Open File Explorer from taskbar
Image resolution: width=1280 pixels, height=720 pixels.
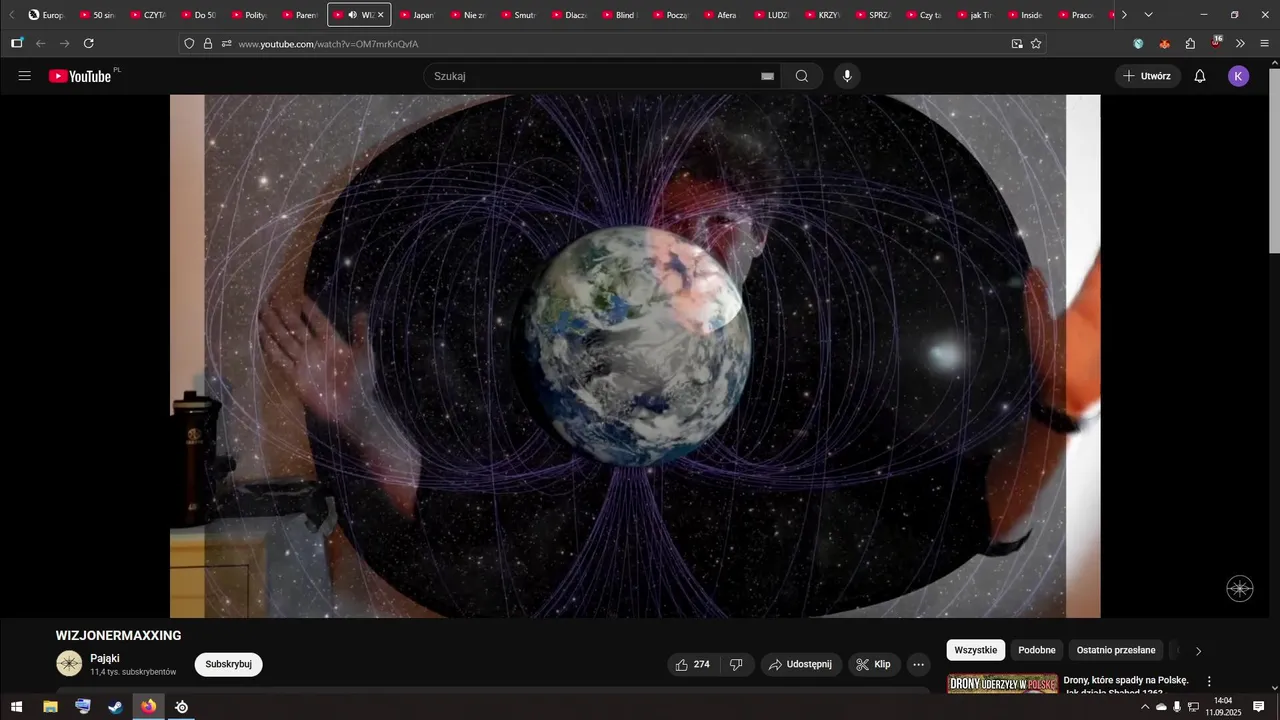50,707
